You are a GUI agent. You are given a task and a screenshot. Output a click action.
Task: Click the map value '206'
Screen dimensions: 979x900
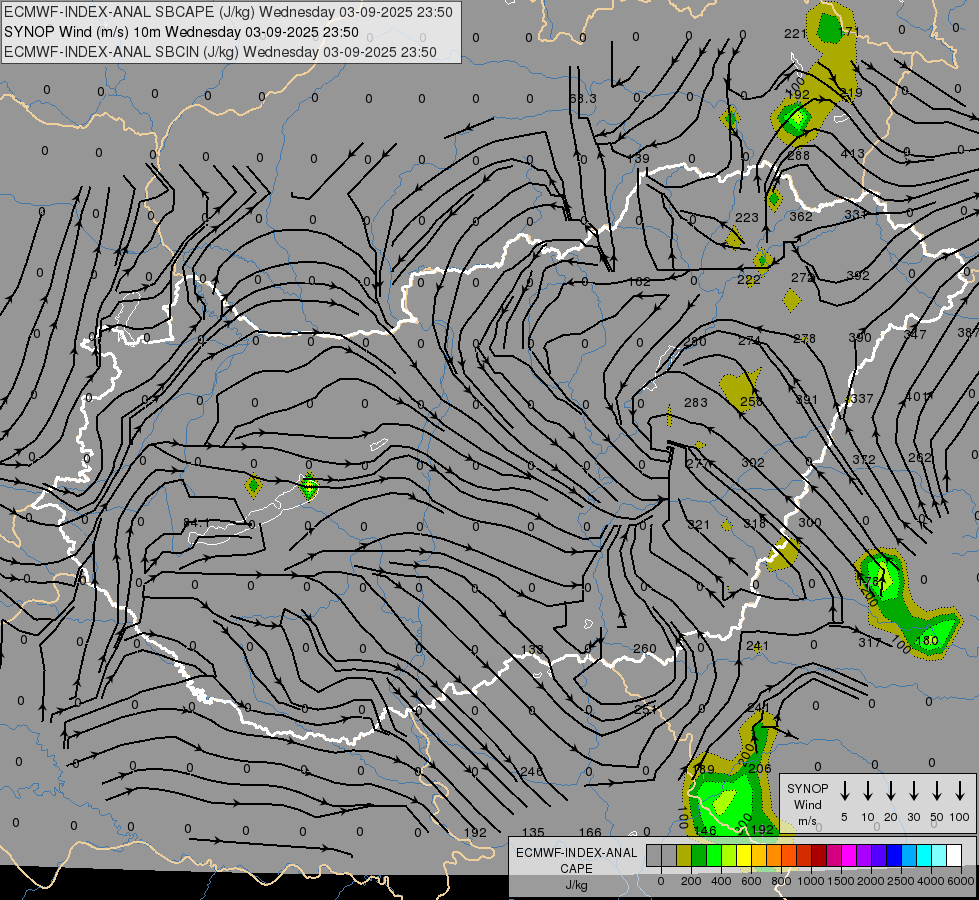click(x=760, y=768)
